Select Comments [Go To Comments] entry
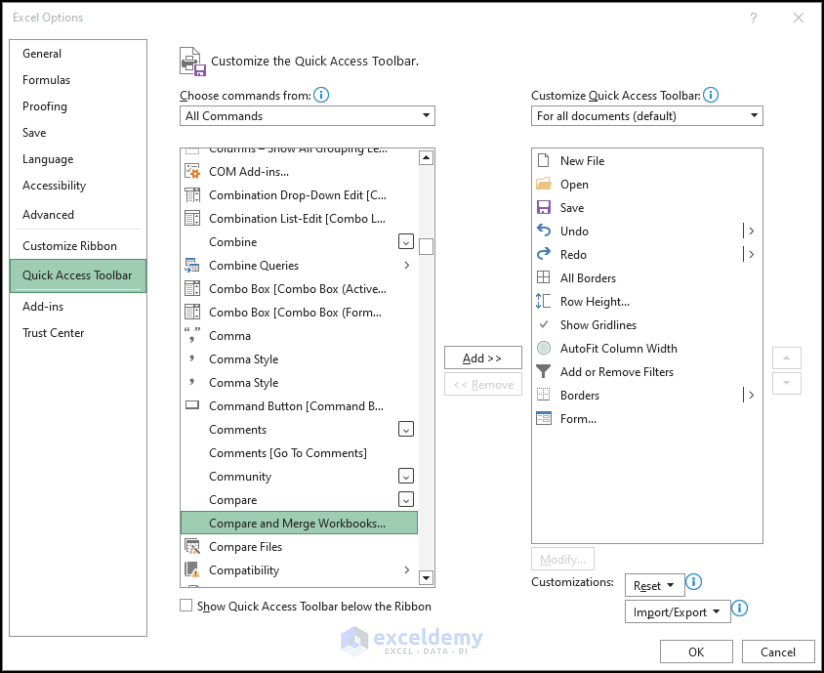Screen dimensions: 824x673 coord(299,452)
